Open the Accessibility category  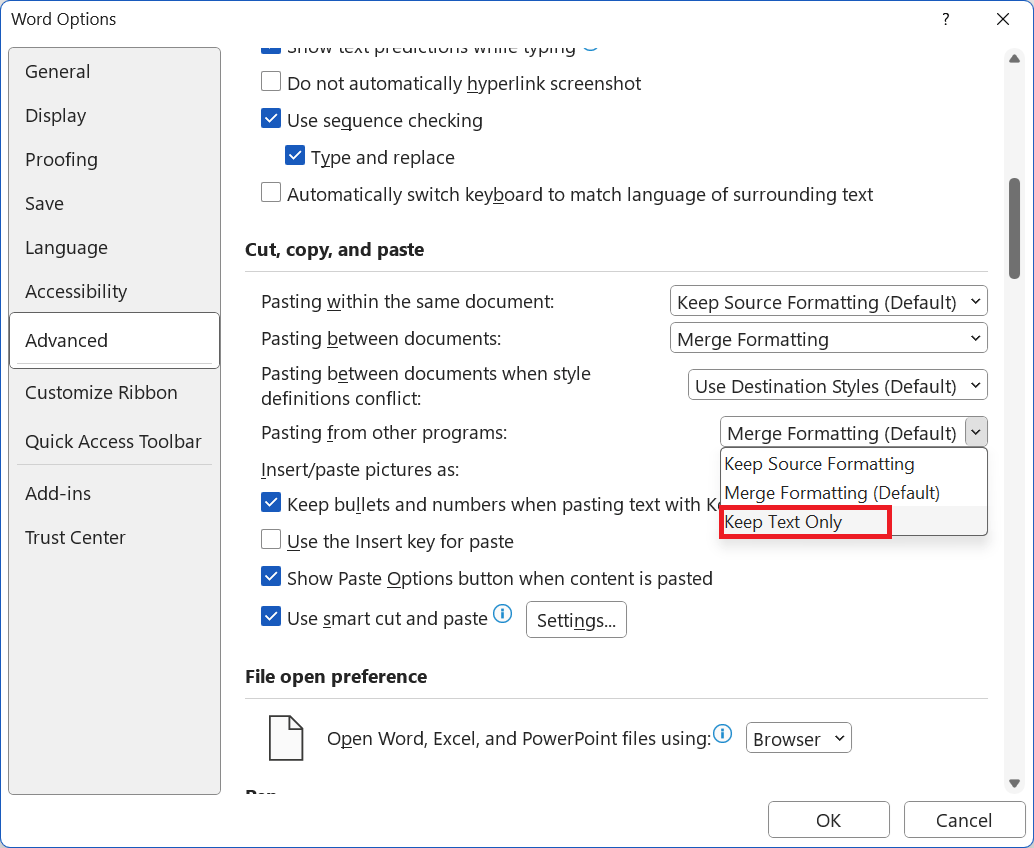point(115,291)
